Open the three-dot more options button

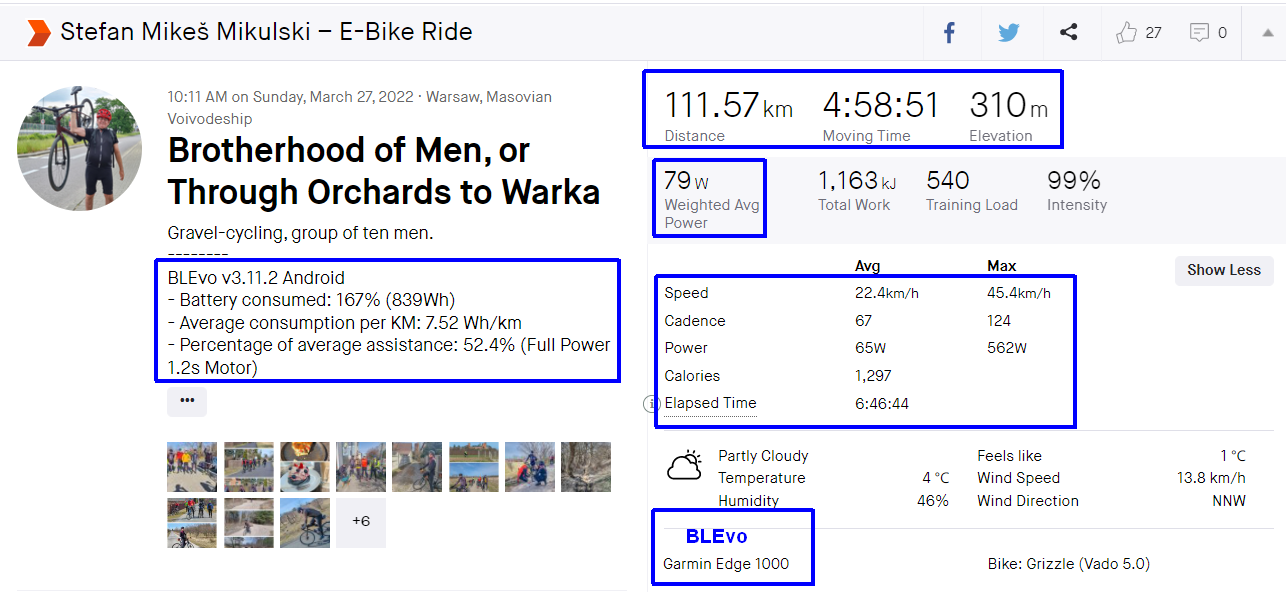point(187,401)
